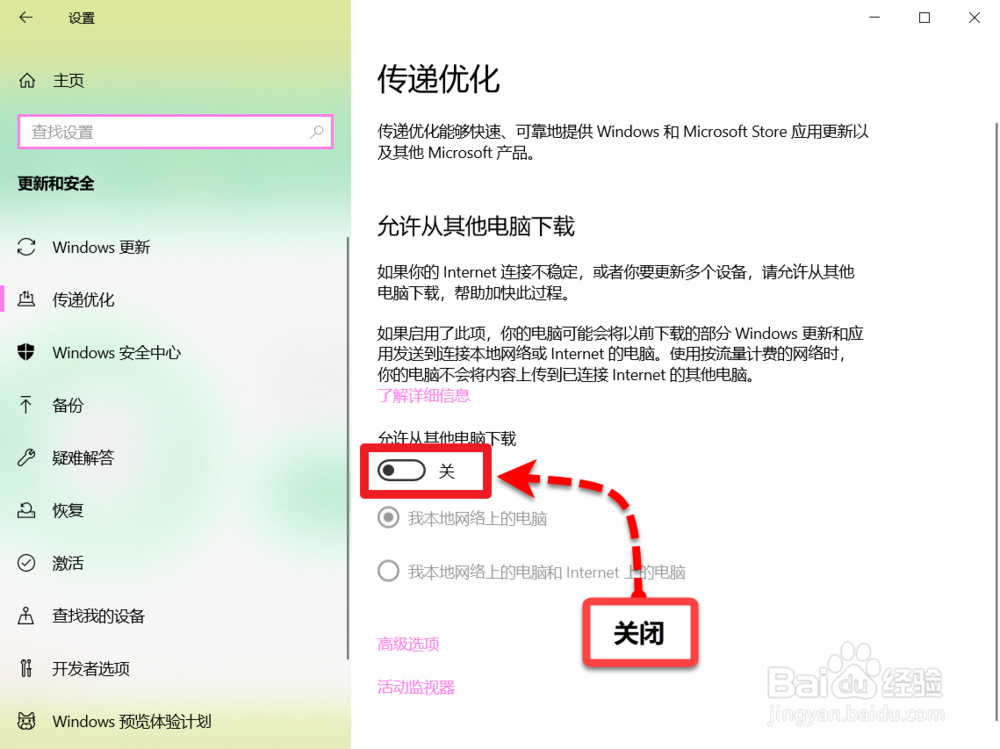Click the 备份 upload arrow icon
Image resolution: width=1000 pixels, height=749 pixels.
pyautogui.click(x=26, y=404)
